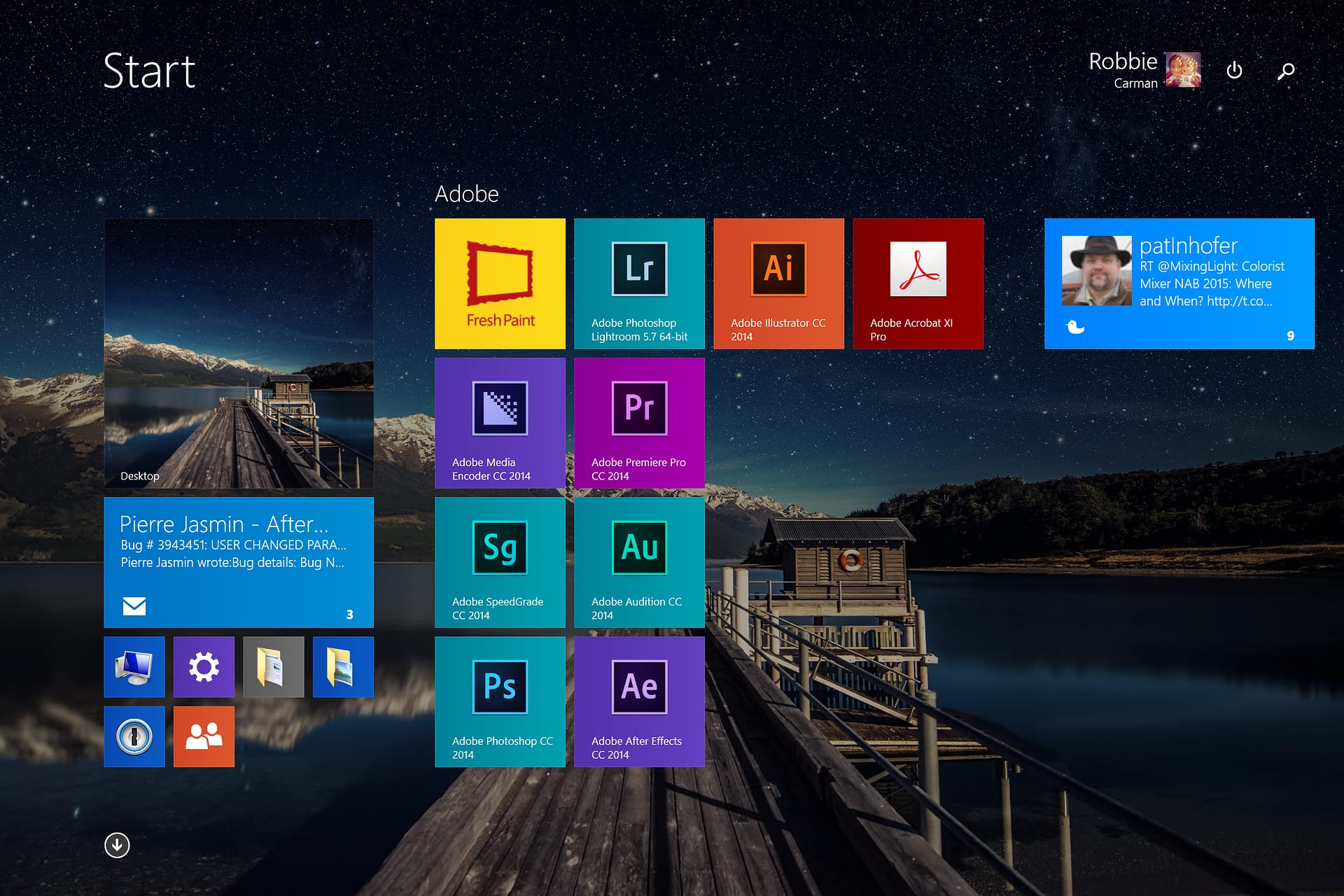Viewport: 1344px width, 896px height.
Task: Click the power options icon
Action: click(1234, 71)
